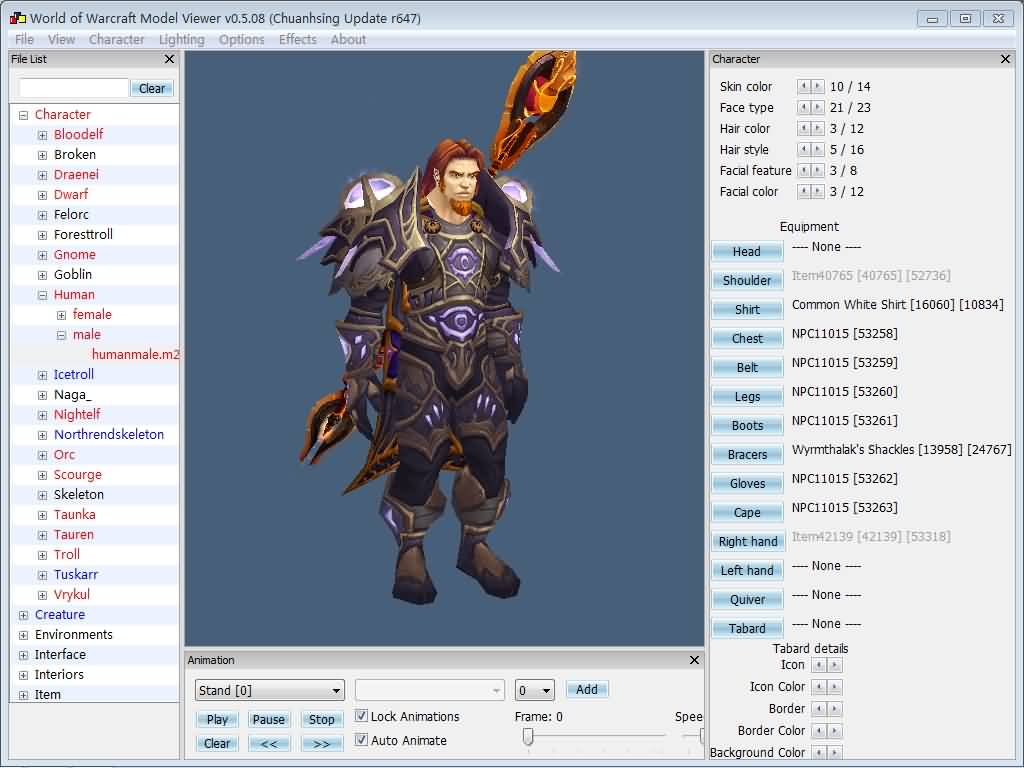Select the Orc tree item
This screenshot has width=1024, height=768.
tap(65, 455)
